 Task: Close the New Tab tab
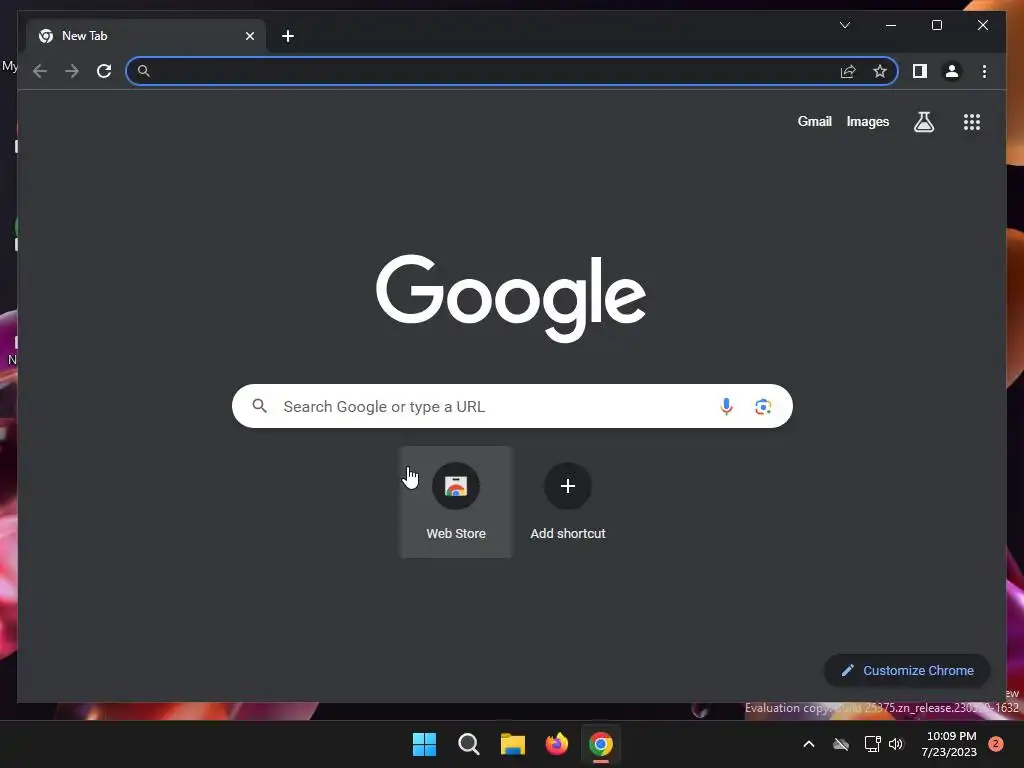point(249,36)
